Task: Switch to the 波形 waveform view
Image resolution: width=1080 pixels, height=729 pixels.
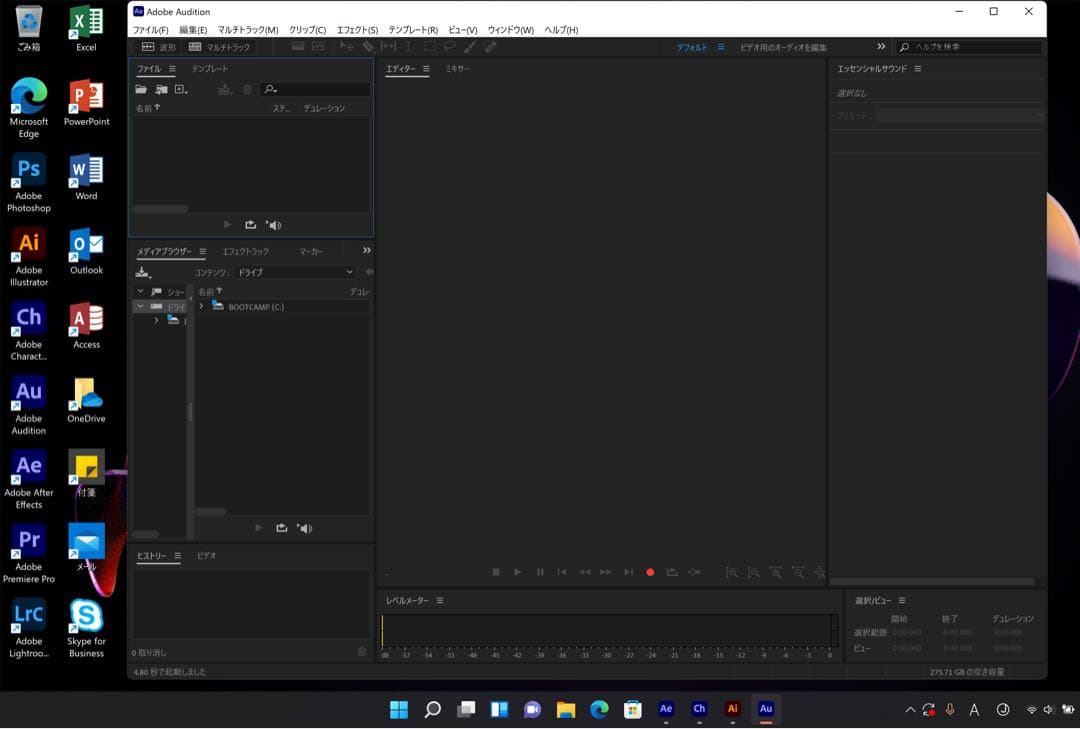Action: point(158,47)
